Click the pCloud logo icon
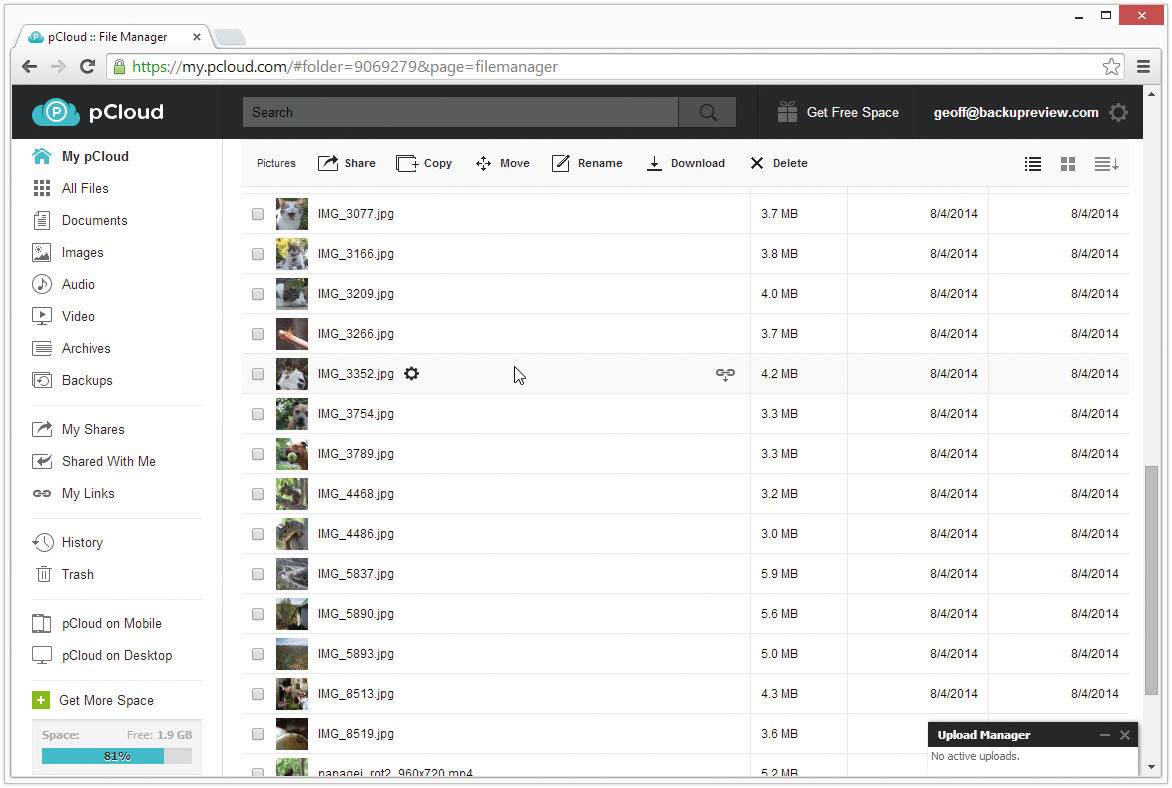Image resolution: width=1172 pixels, height=788 pixels. 55,112
